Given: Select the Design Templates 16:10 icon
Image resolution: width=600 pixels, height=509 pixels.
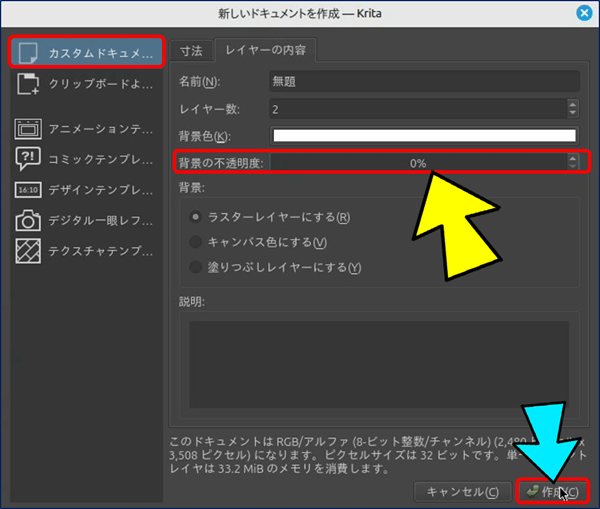Looking at the screenshot, I should (28, 190).
